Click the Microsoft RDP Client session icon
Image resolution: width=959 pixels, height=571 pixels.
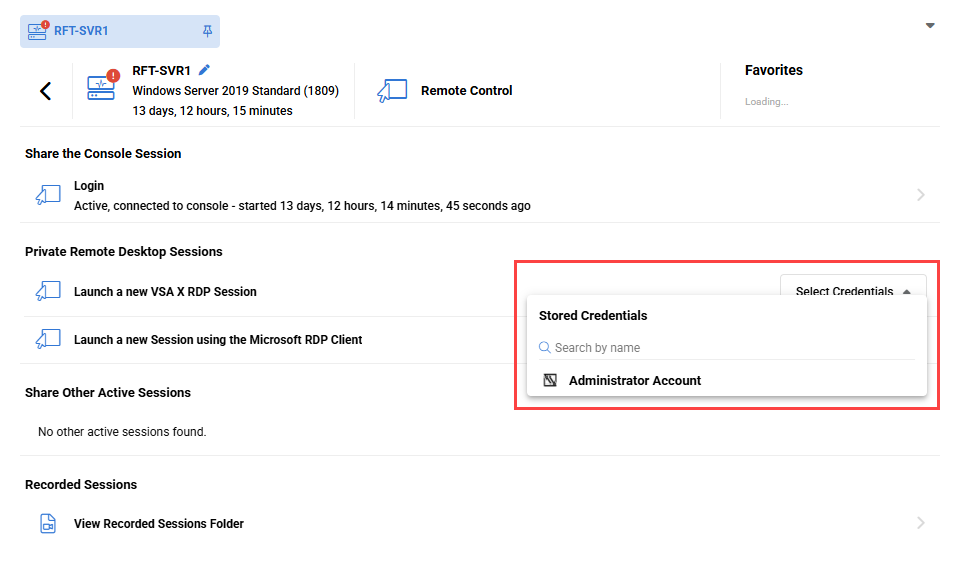click(x=48, y=340)
